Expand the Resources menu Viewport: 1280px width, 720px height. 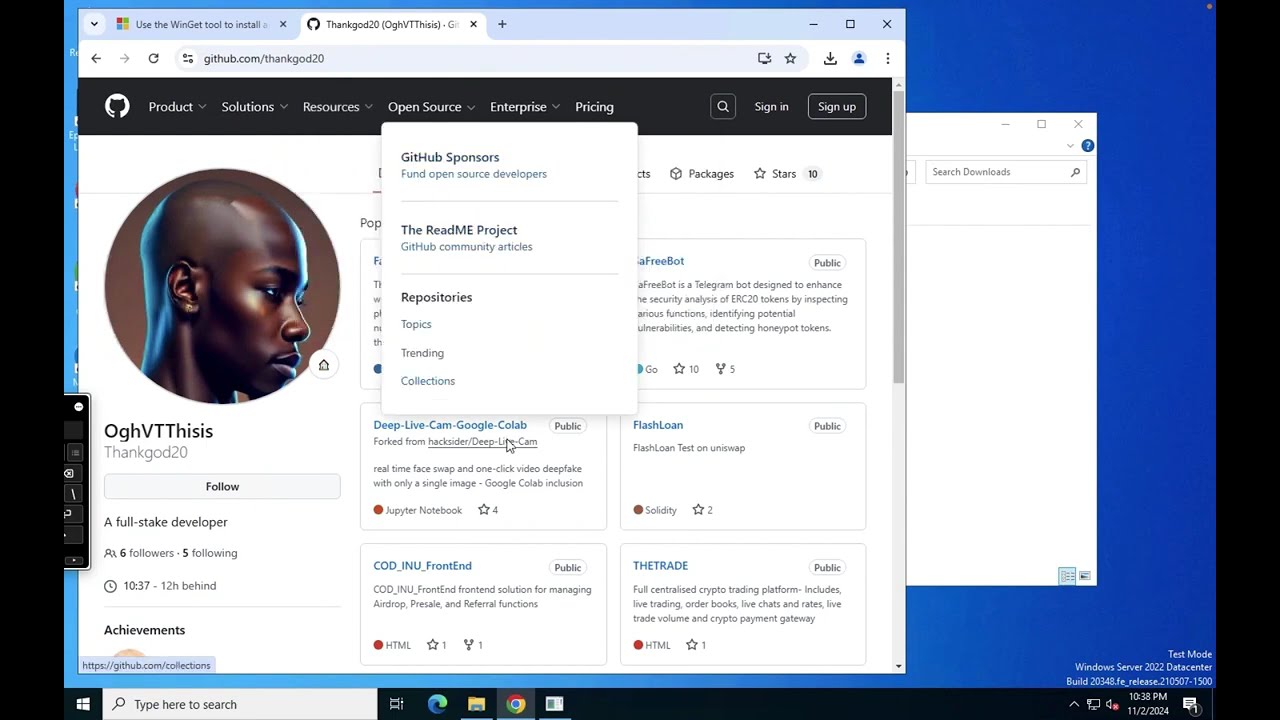[x=337, y=107]
